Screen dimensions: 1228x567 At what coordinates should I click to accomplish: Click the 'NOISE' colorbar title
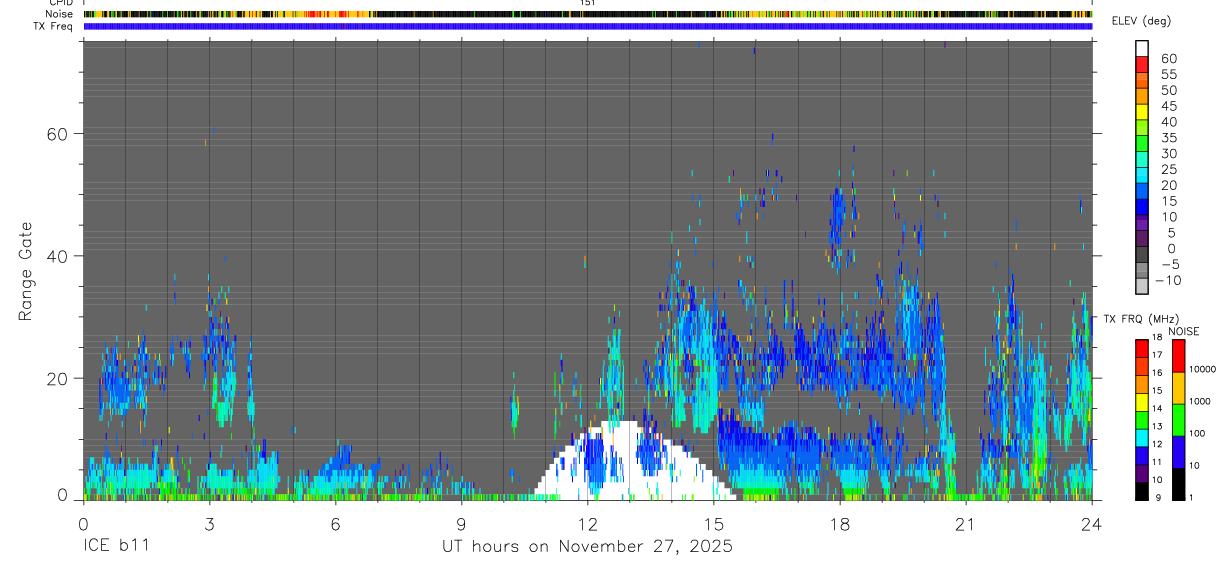(1183, 331)
